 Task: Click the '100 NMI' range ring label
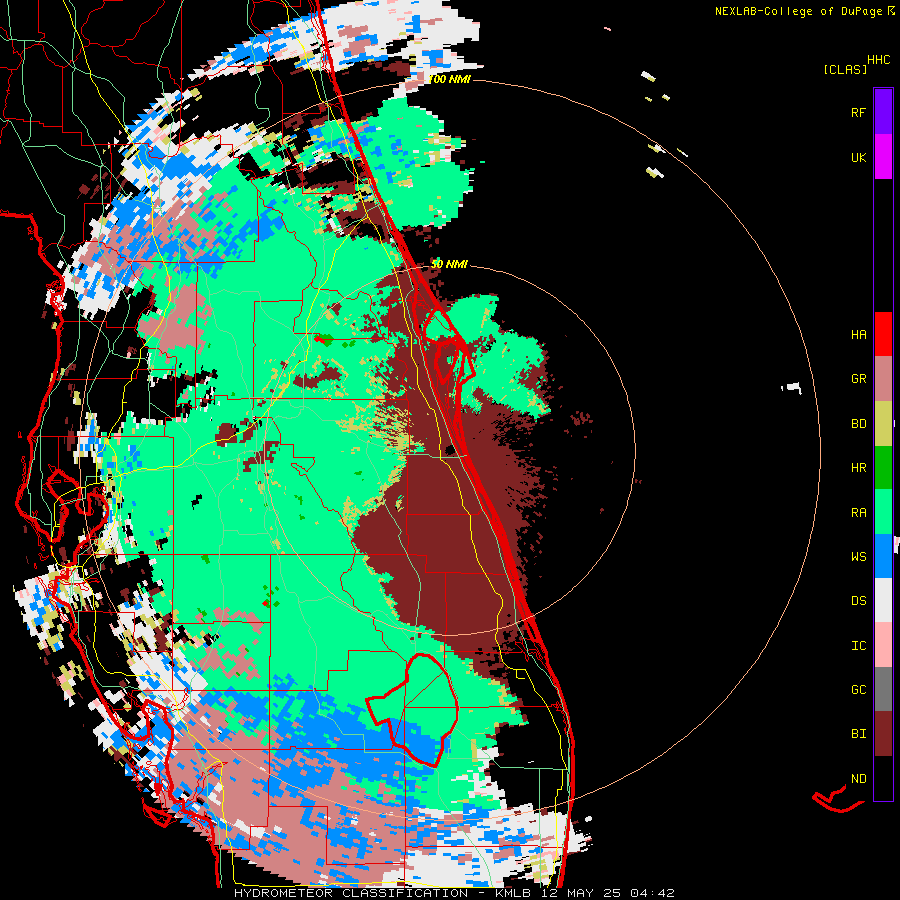pyautogui.click(x=449, y=79)
